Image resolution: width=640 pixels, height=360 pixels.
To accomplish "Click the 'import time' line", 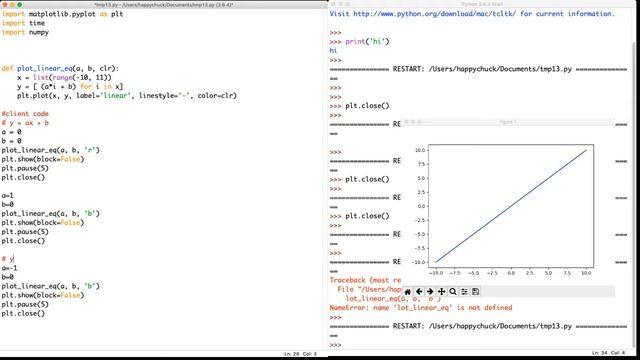I will (x=23, y=23).
